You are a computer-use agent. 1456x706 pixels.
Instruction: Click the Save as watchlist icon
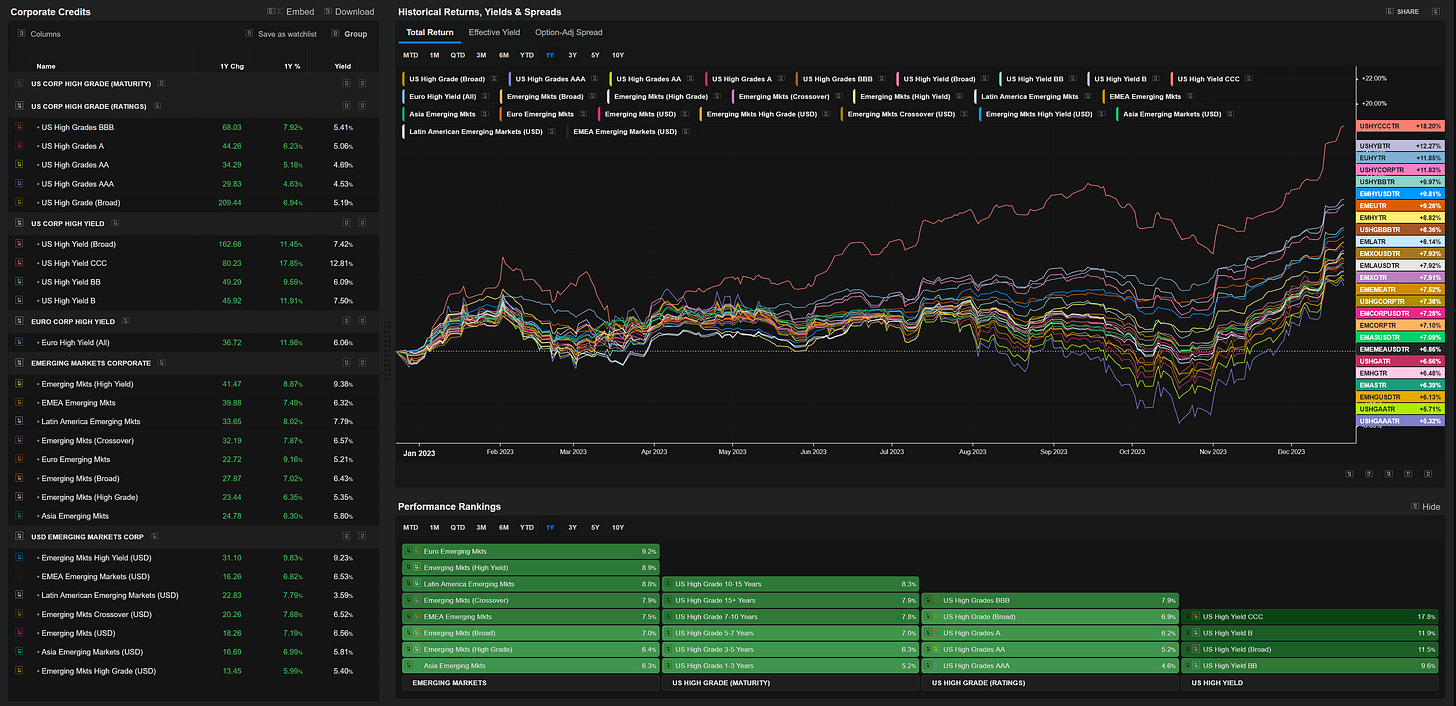[x=249, y=34]
